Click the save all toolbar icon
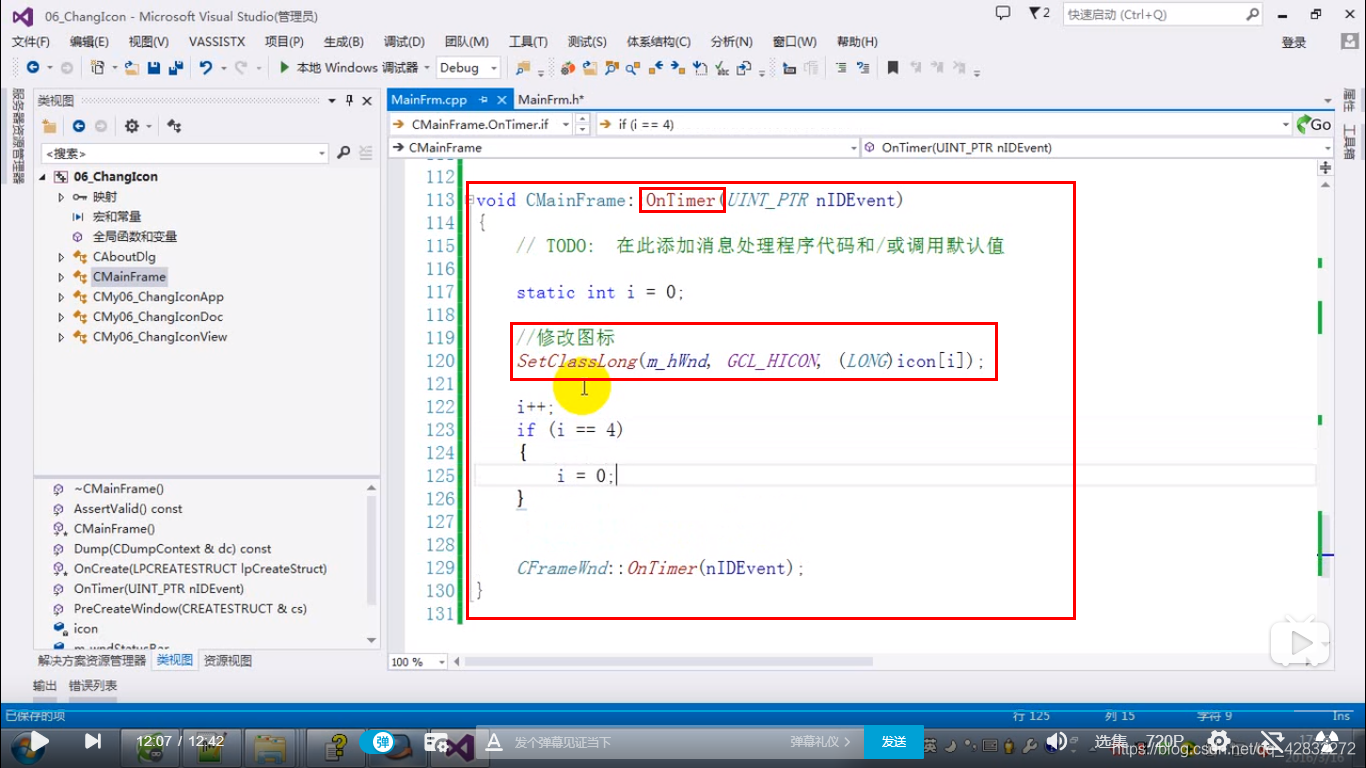1366x768 pixels. (175, 68)
